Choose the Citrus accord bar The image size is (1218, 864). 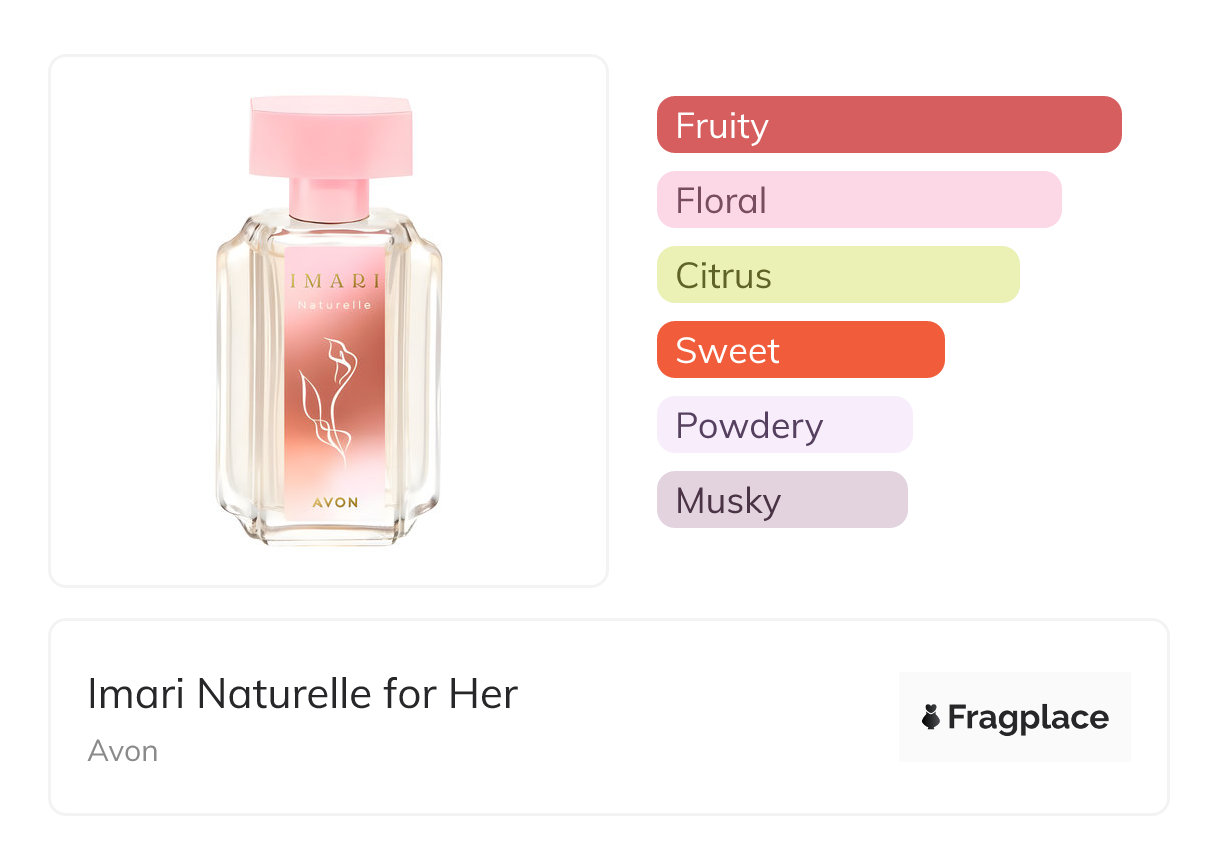click(837, 275)
